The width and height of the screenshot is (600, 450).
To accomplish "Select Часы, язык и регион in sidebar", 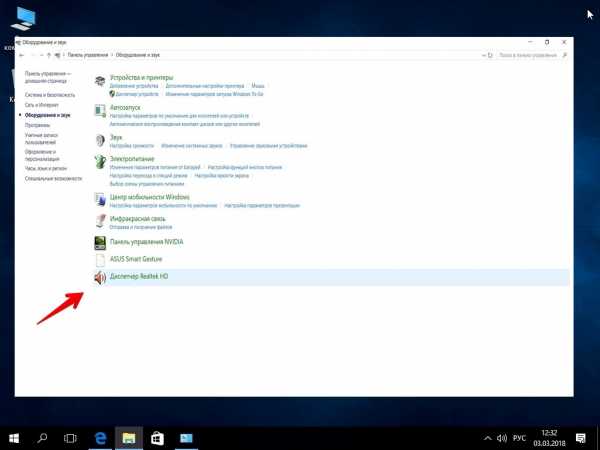I will (x=46, y=168).
